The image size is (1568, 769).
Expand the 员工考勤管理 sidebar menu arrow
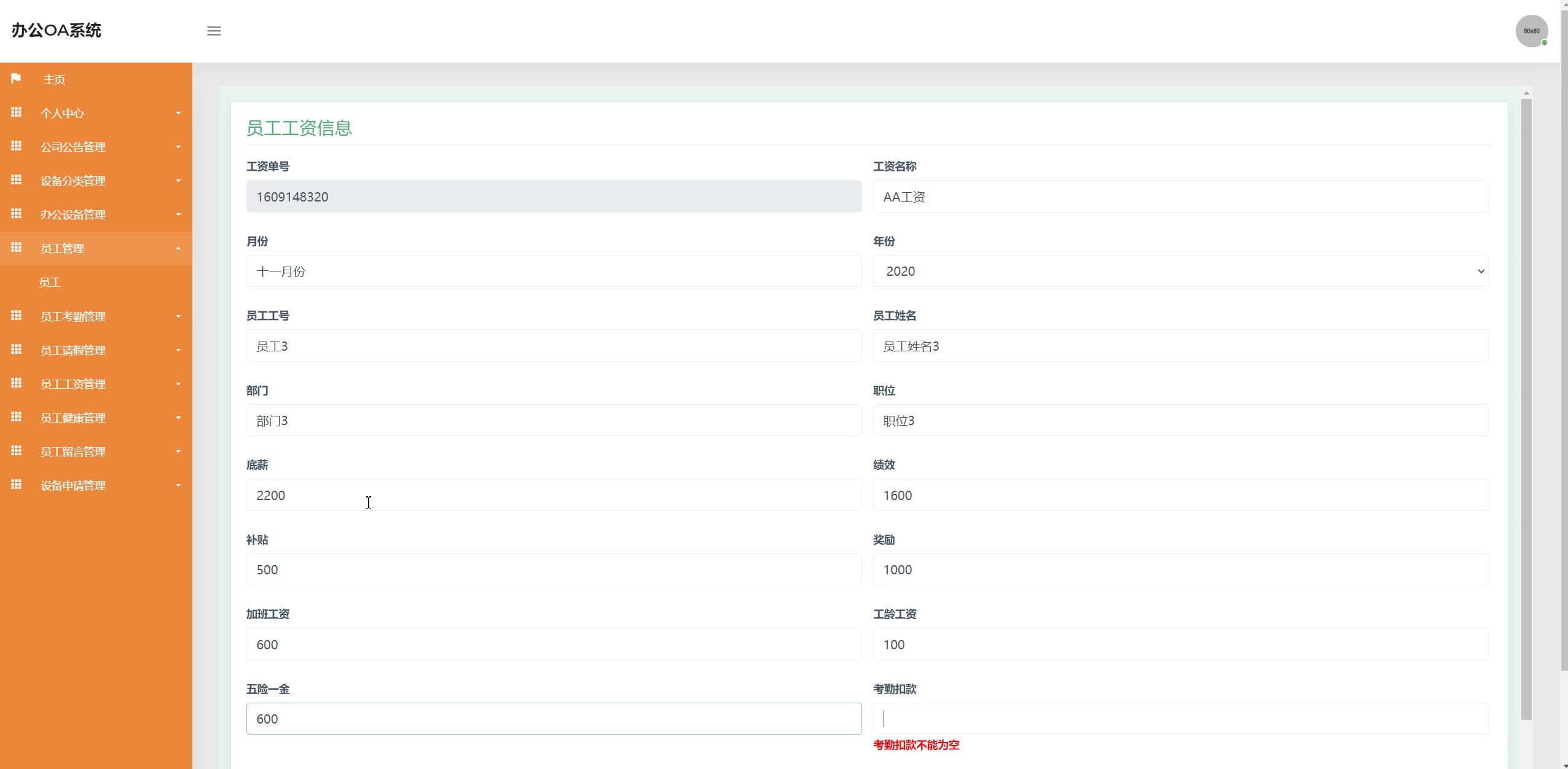pyautogui.click(x=178, y=316)
